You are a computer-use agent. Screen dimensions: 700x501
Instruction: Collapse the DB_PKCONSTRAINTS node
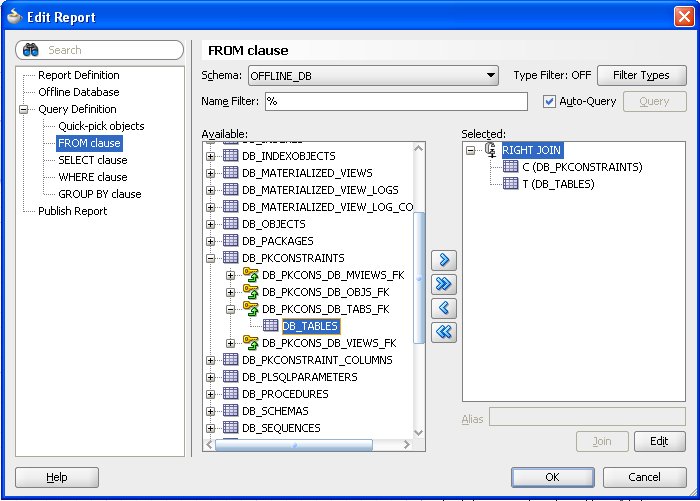pos(211,258)
